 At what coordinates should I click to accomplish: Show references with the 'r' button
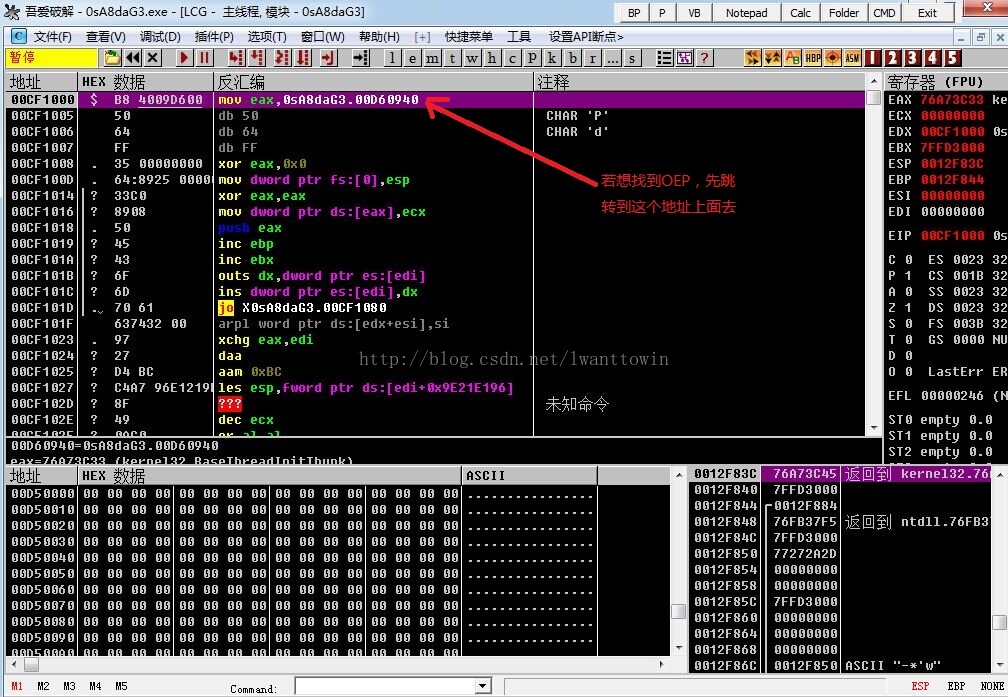tap(592, 58)
